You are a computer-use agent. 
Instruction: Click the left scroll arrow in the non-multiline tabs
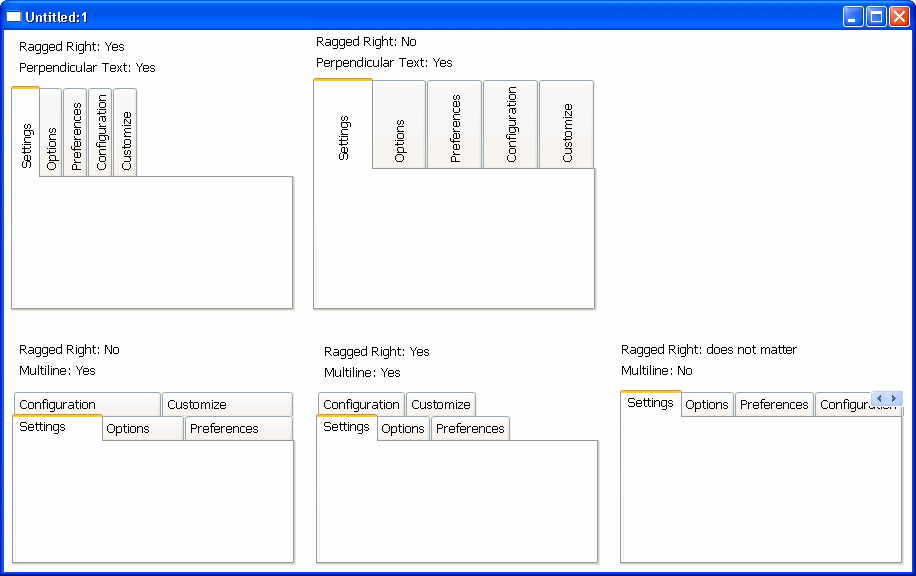point(879,398)
